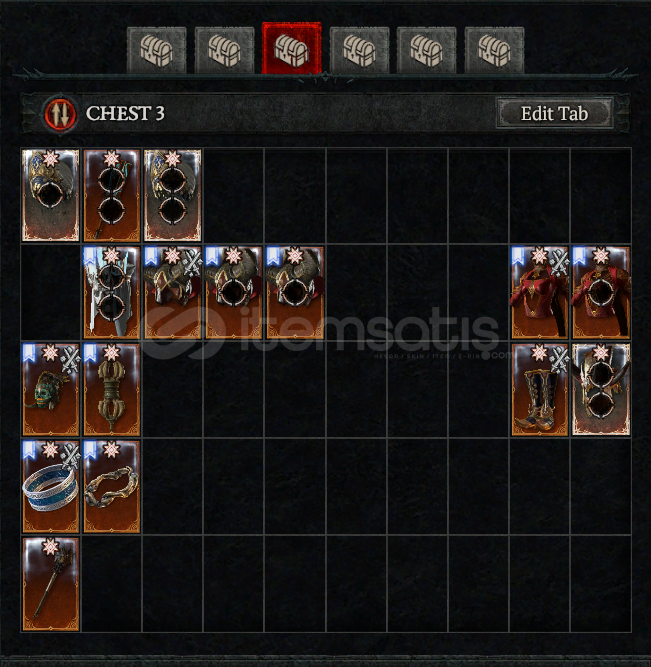Switch to the second chest tab
This screenshot has height=667, width=651.
tap(224, 51)
